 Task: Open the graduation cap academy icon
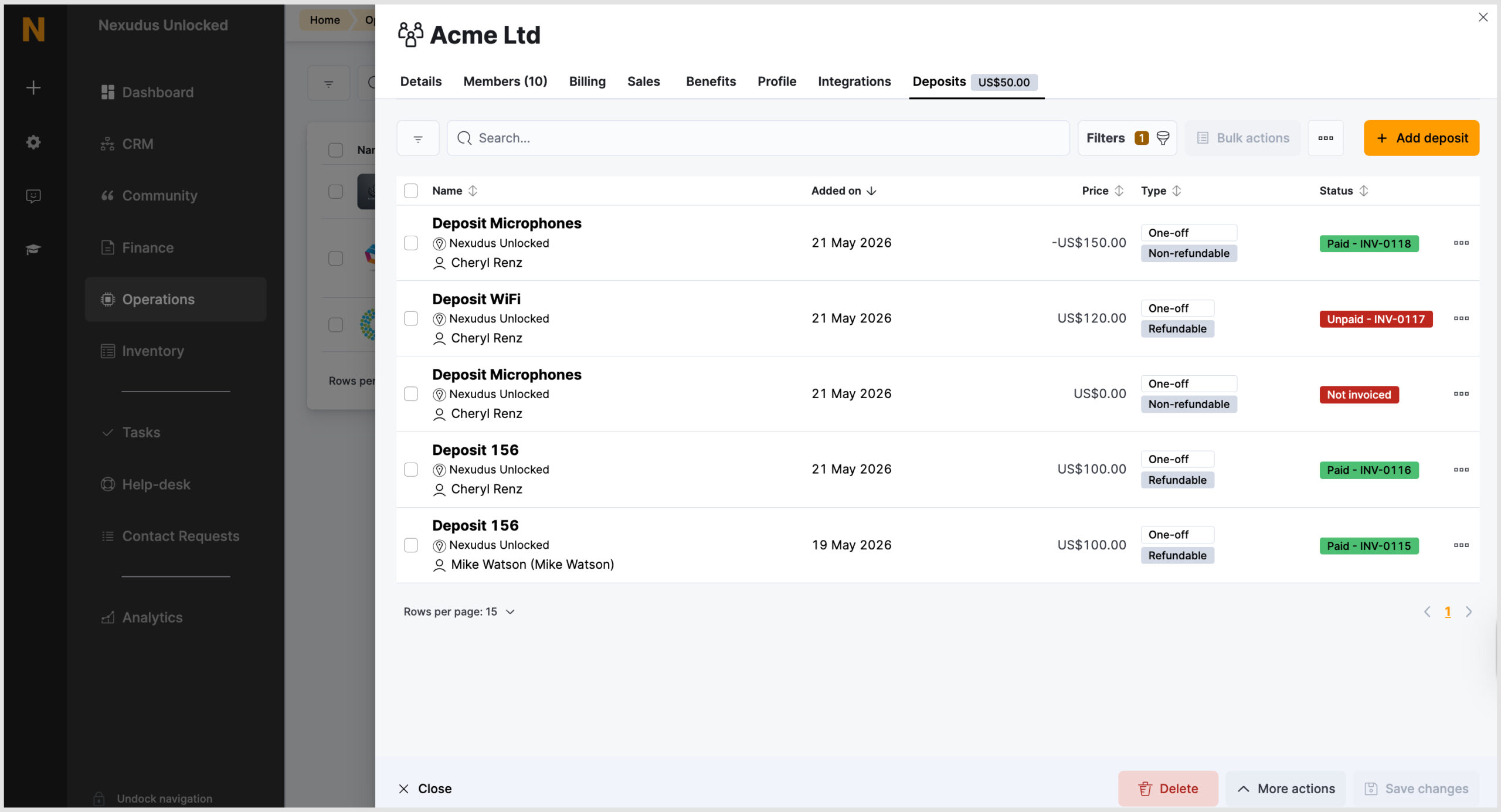(33, 249)
